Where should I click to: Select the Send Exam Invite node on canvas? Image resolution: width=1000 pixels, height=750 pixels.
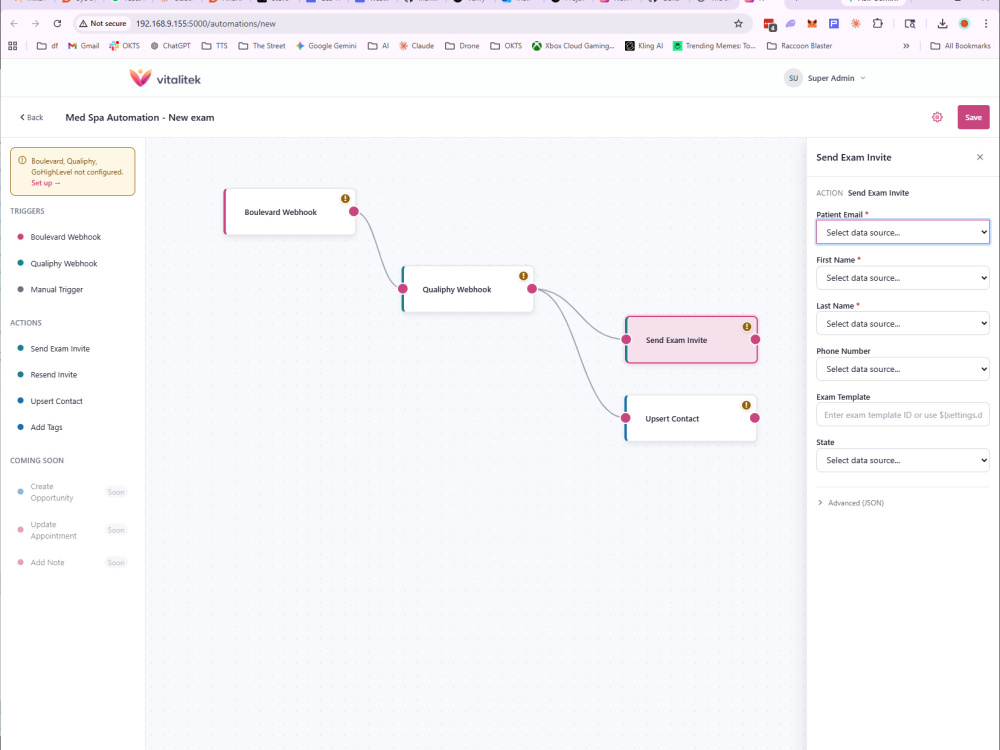click(691, 340)
